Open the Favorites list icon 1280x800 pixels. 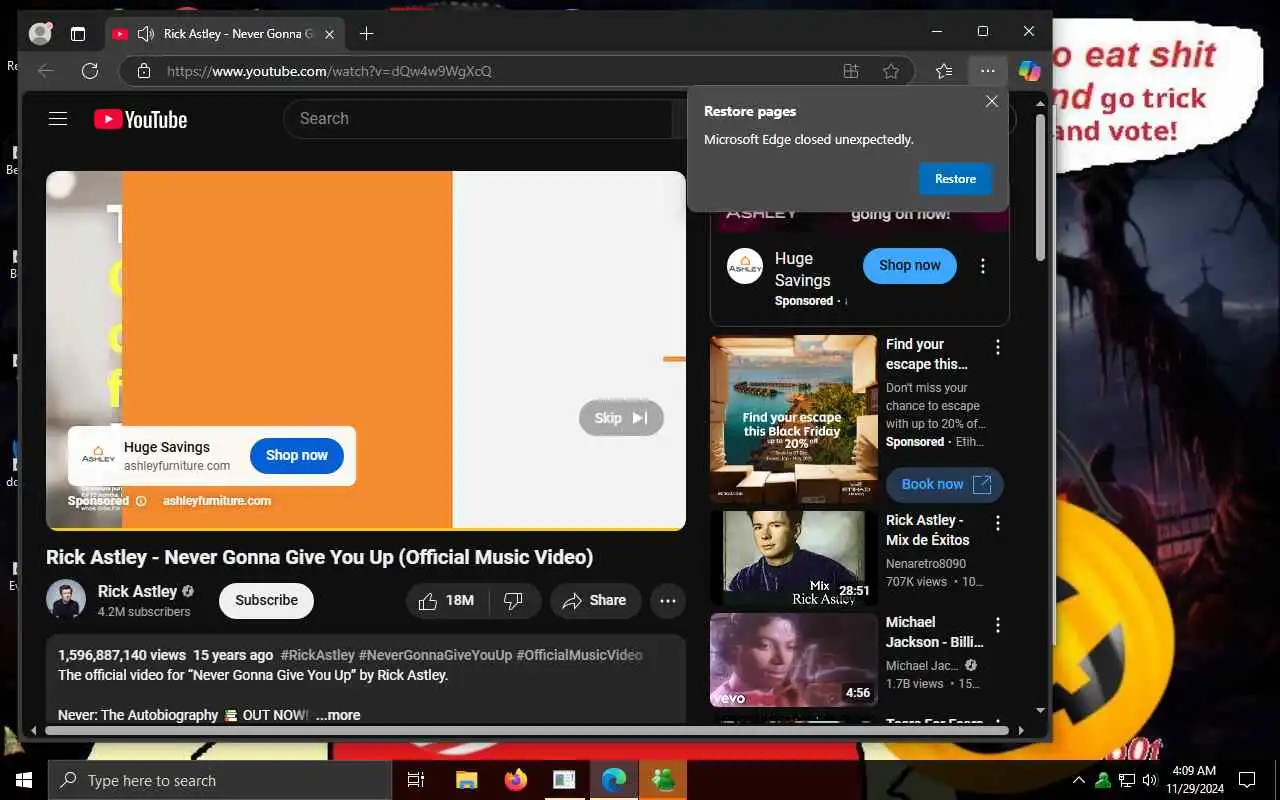(944, 71)
